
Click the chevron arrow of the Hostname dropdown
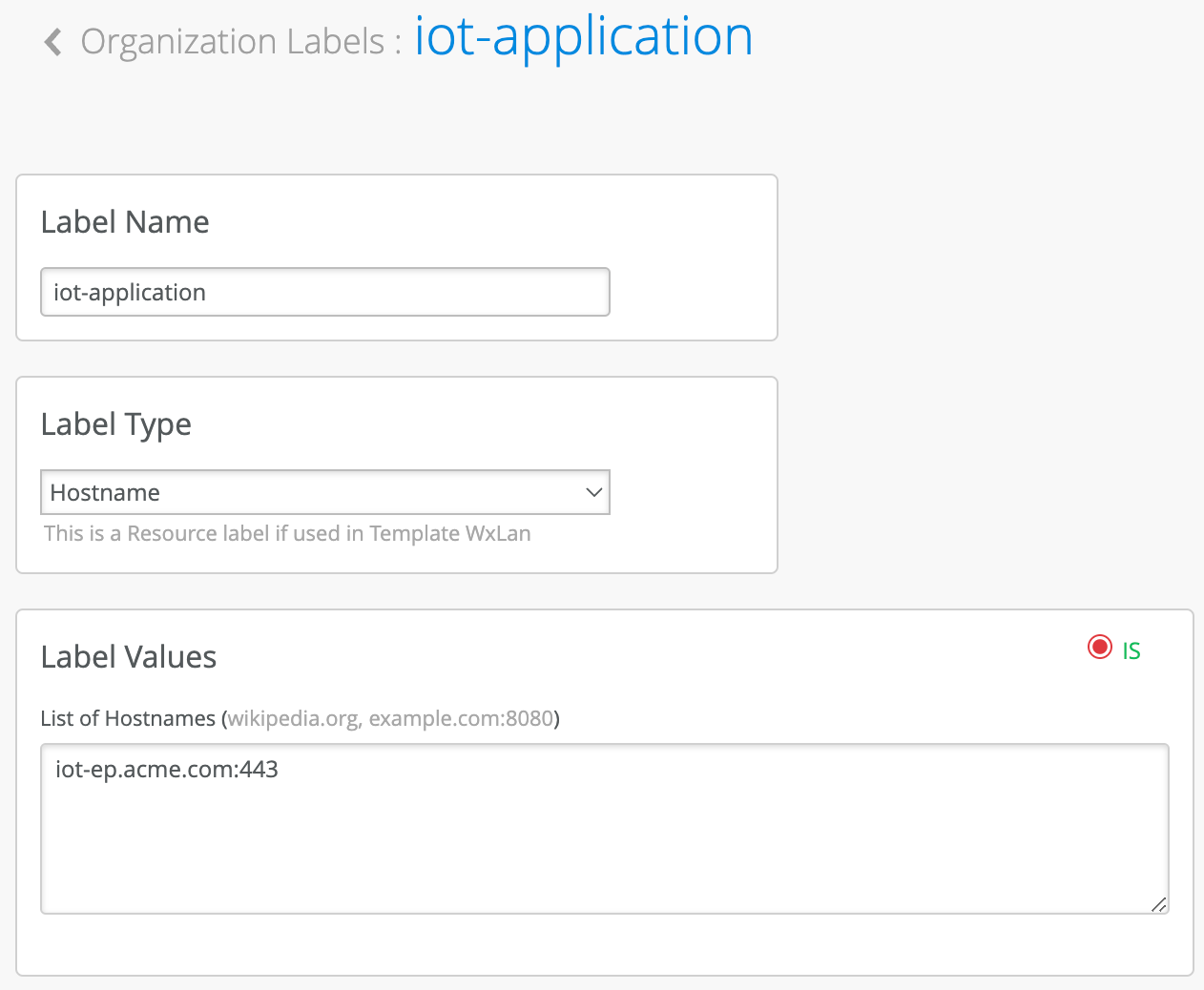tap(593, 492)
